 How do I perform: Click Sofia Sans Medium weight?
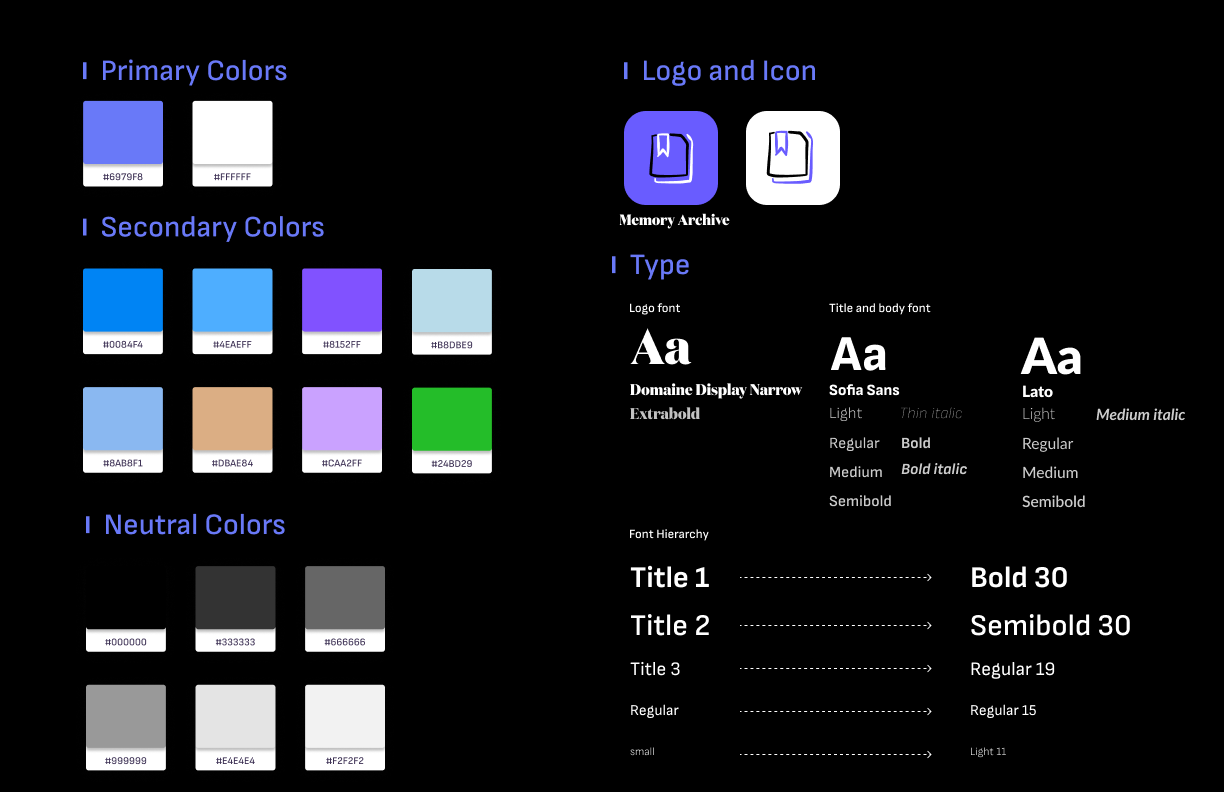pyautogui.click(x=856, y=472)
